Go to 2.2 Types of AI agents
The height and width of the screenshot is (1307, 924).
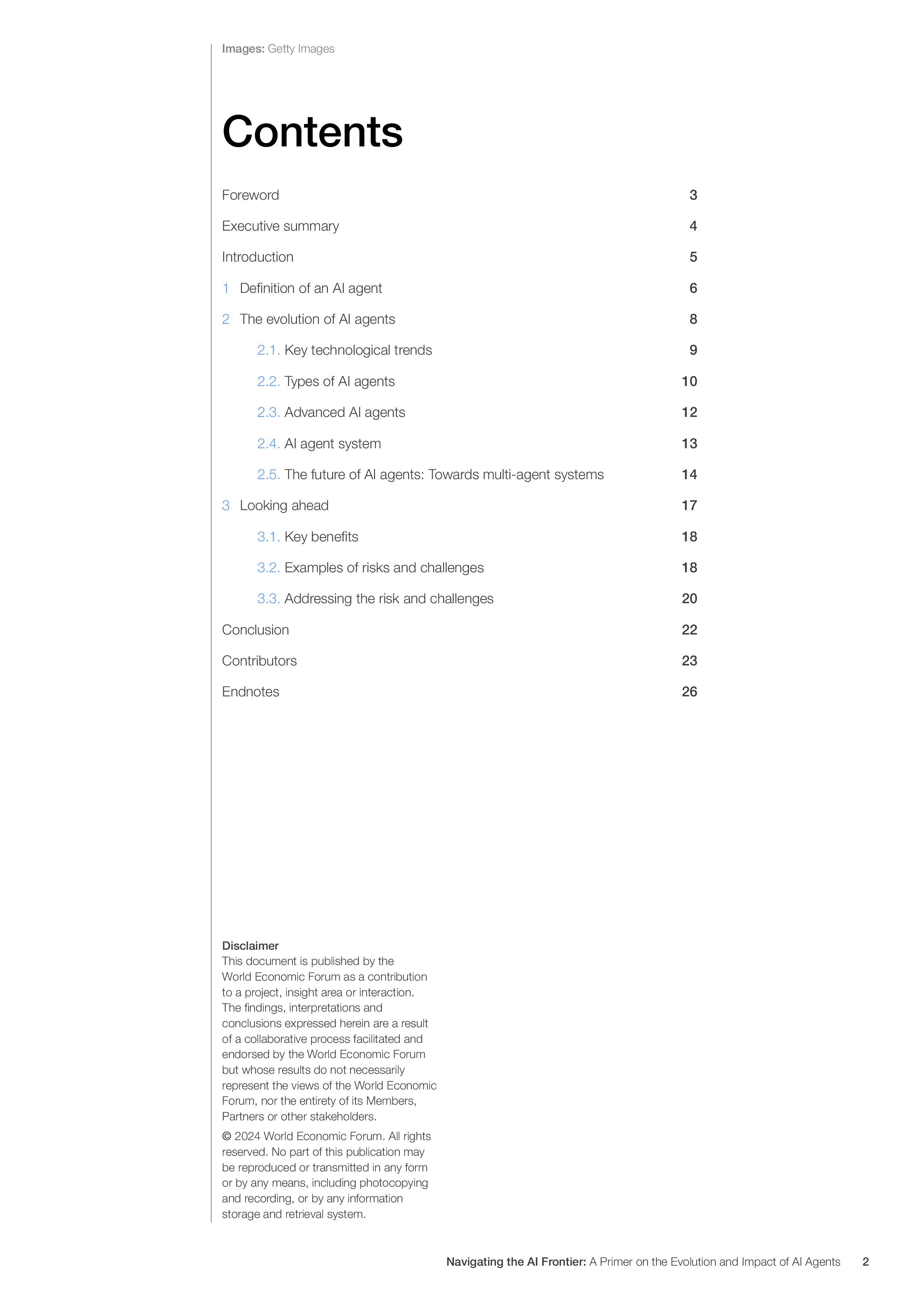(x=477, y=382)
